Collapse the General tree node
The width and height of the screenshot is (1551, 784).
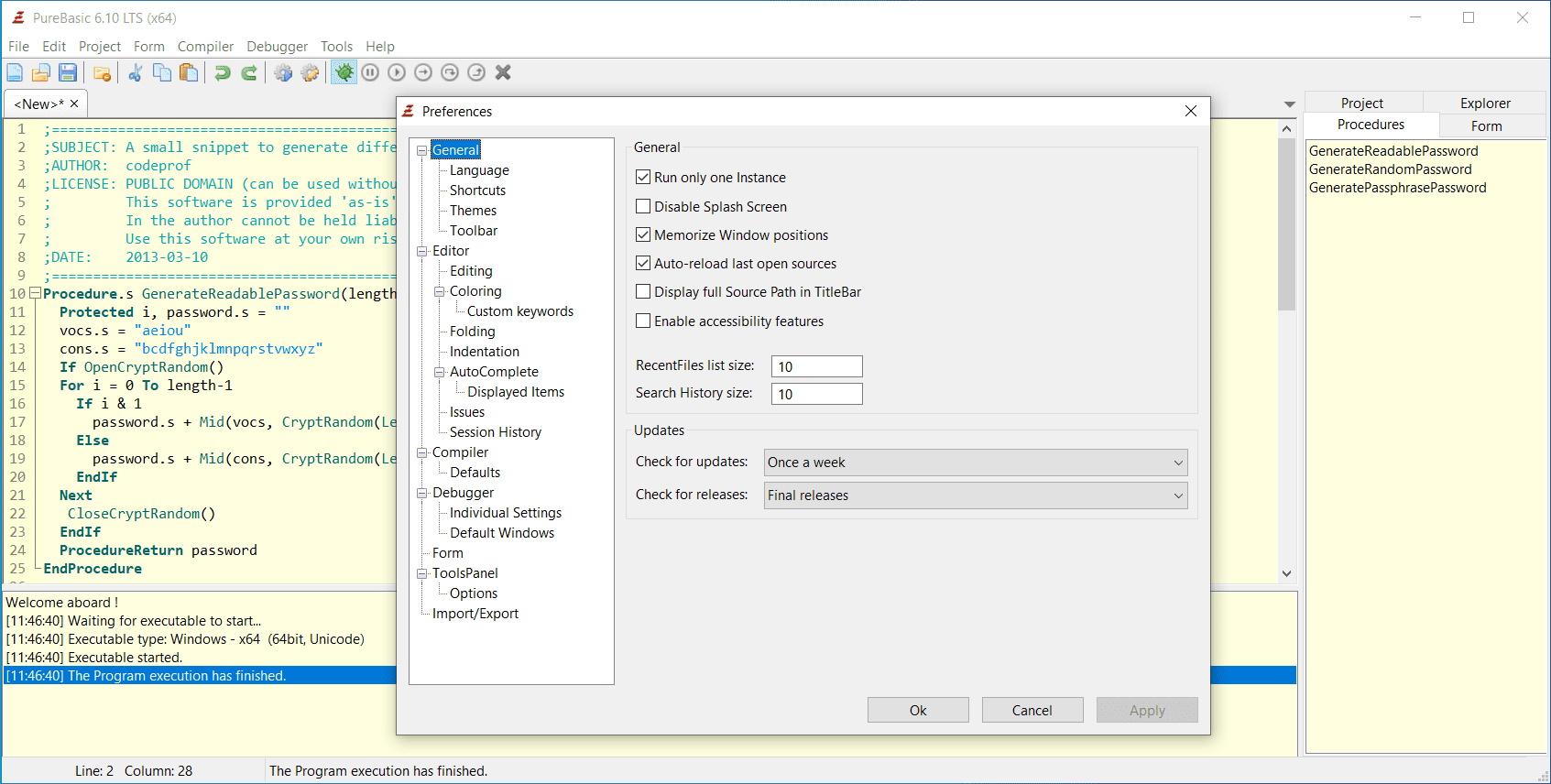(x=422, y=150)
